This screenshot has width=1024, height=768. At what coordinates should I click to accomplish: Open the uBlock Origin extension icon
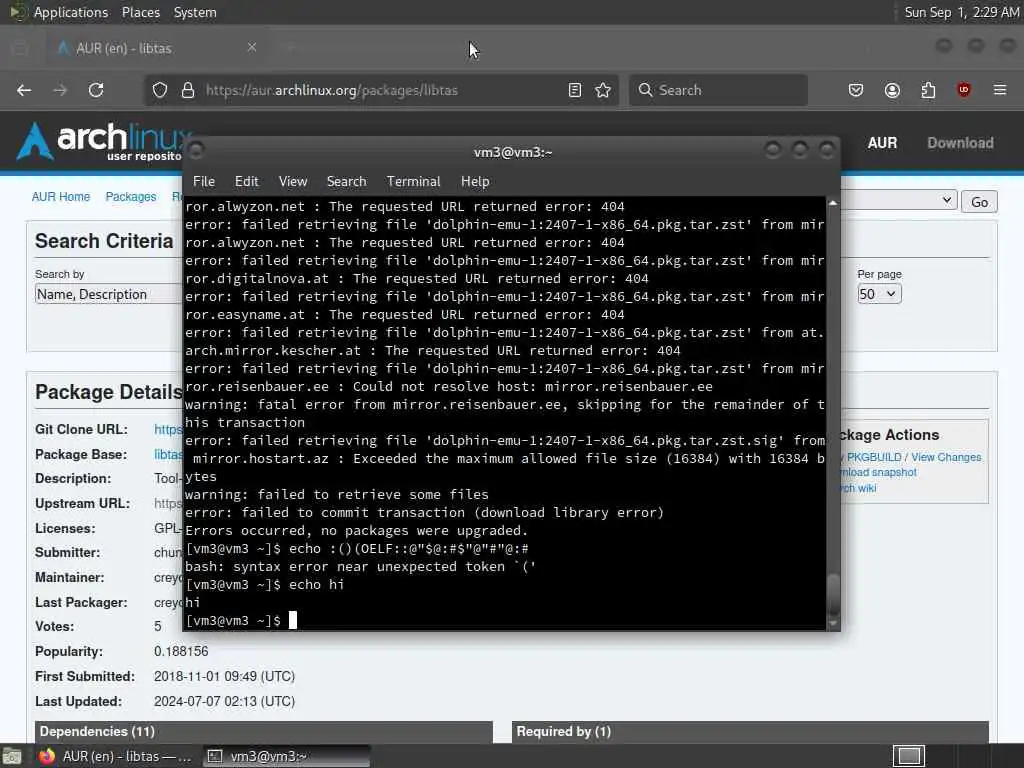(964, 90)
